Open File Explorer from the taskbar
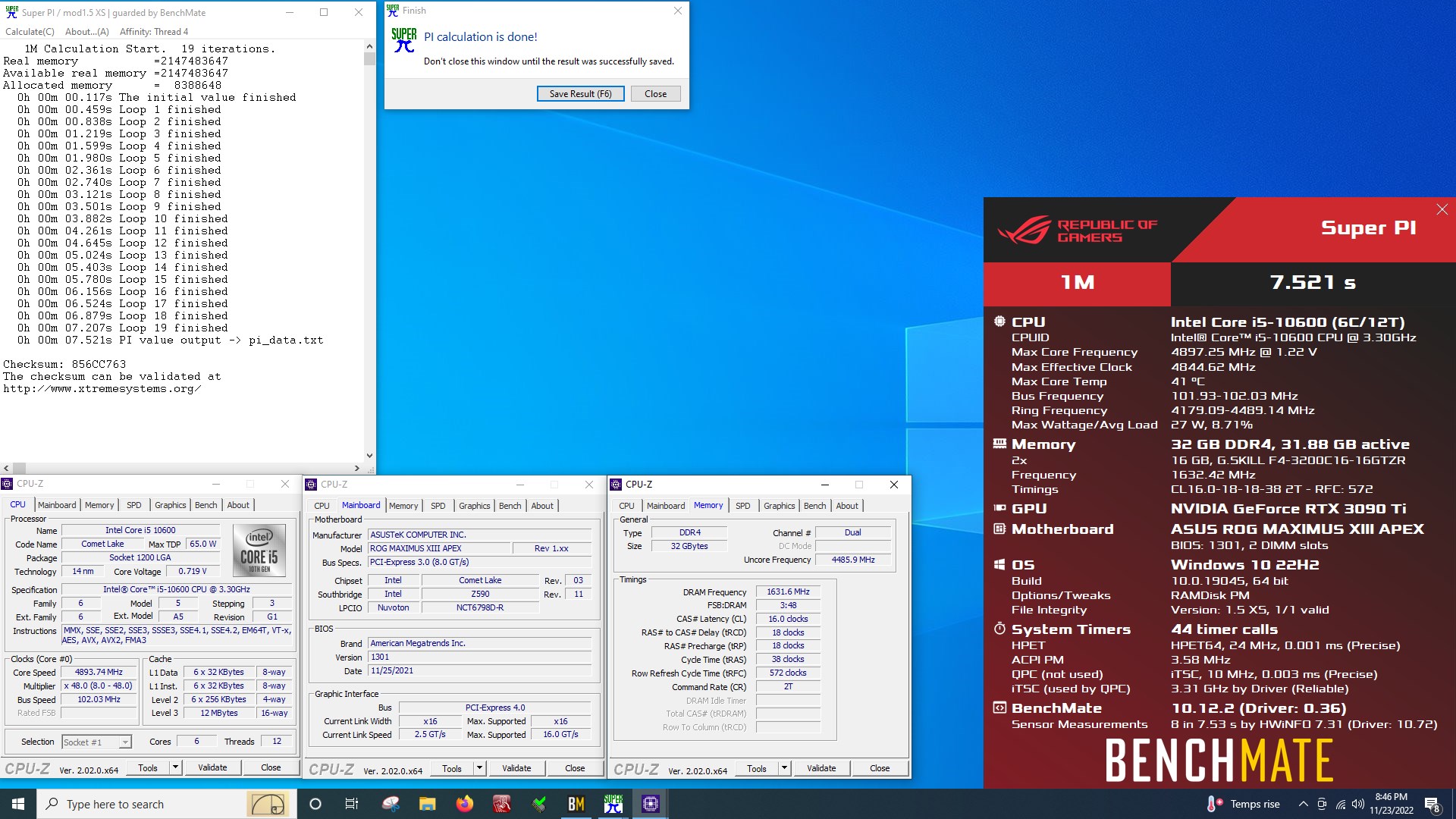The width and height of the screenshot is (1456, 819). coord(427,804)
